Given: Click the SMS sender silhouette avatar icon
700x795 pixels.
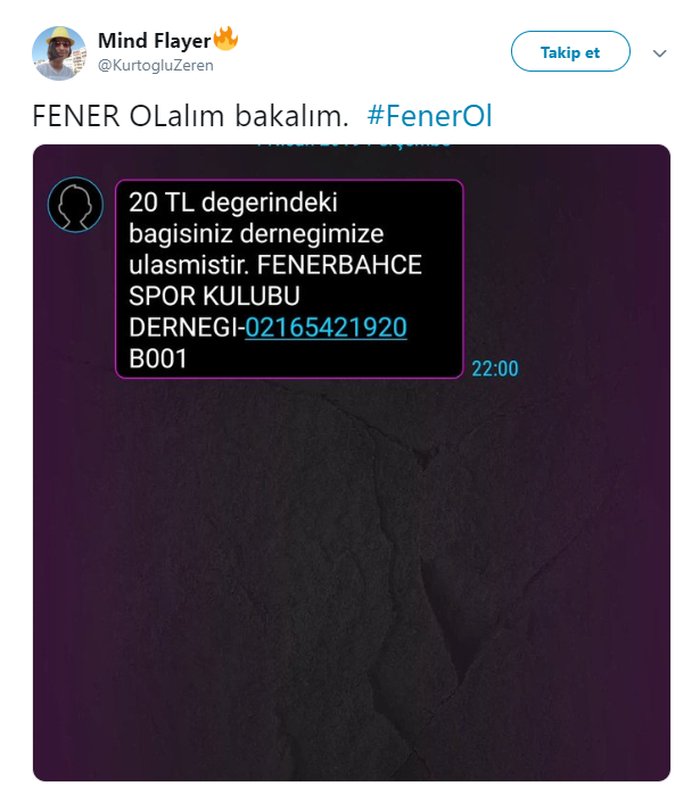Looking at the screenshot, I should tap(76, 204).
